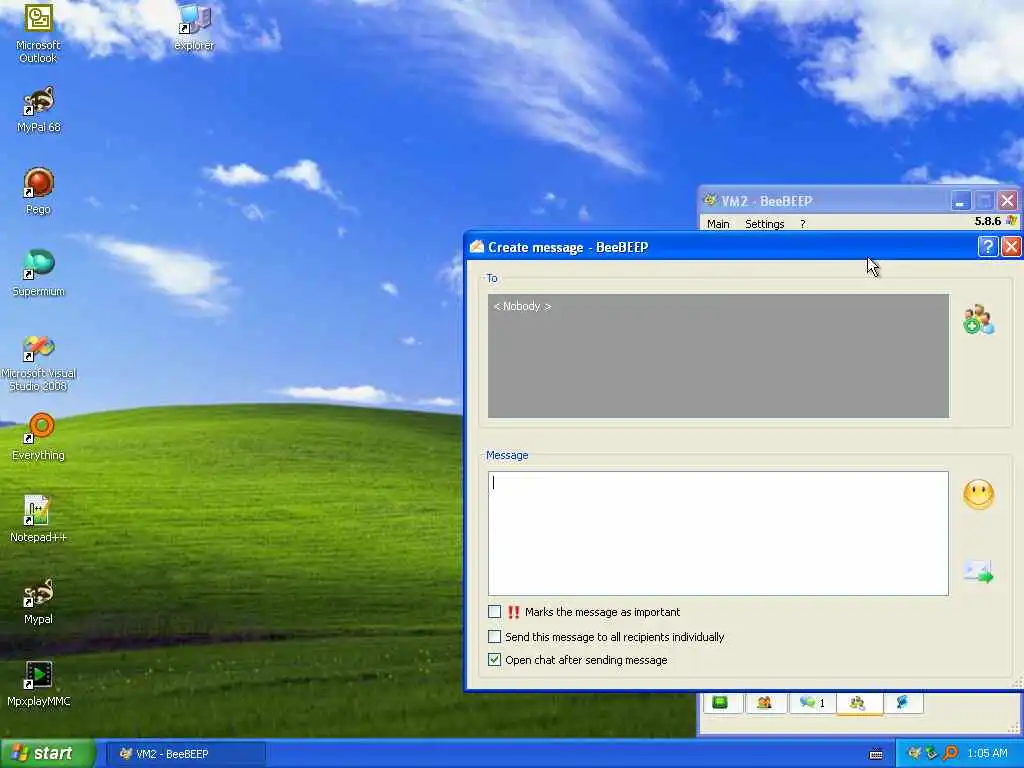The width and height of the screenshot is (1024, 768).
Task: Open the chats tab showing 1
Action: [812, 703]
